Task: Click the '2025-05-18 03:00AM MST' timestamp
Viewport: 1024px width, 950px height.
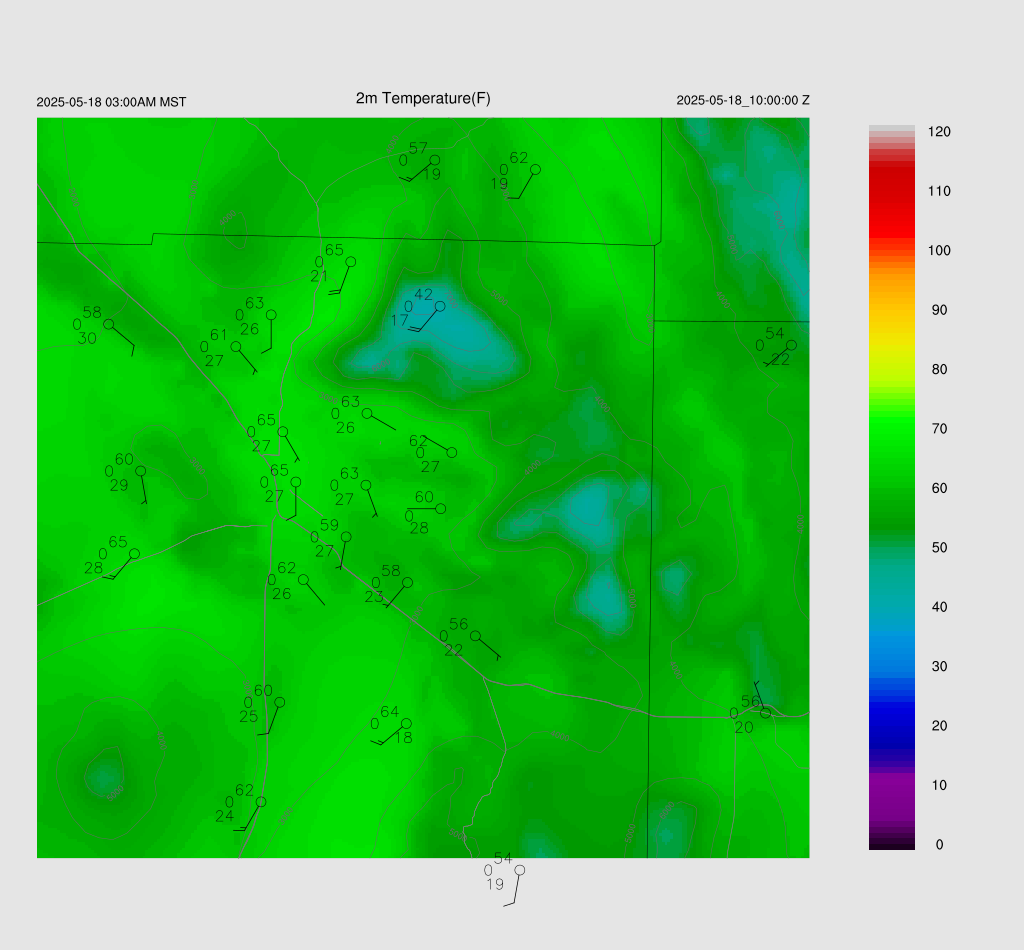Action: coord(111,102)
